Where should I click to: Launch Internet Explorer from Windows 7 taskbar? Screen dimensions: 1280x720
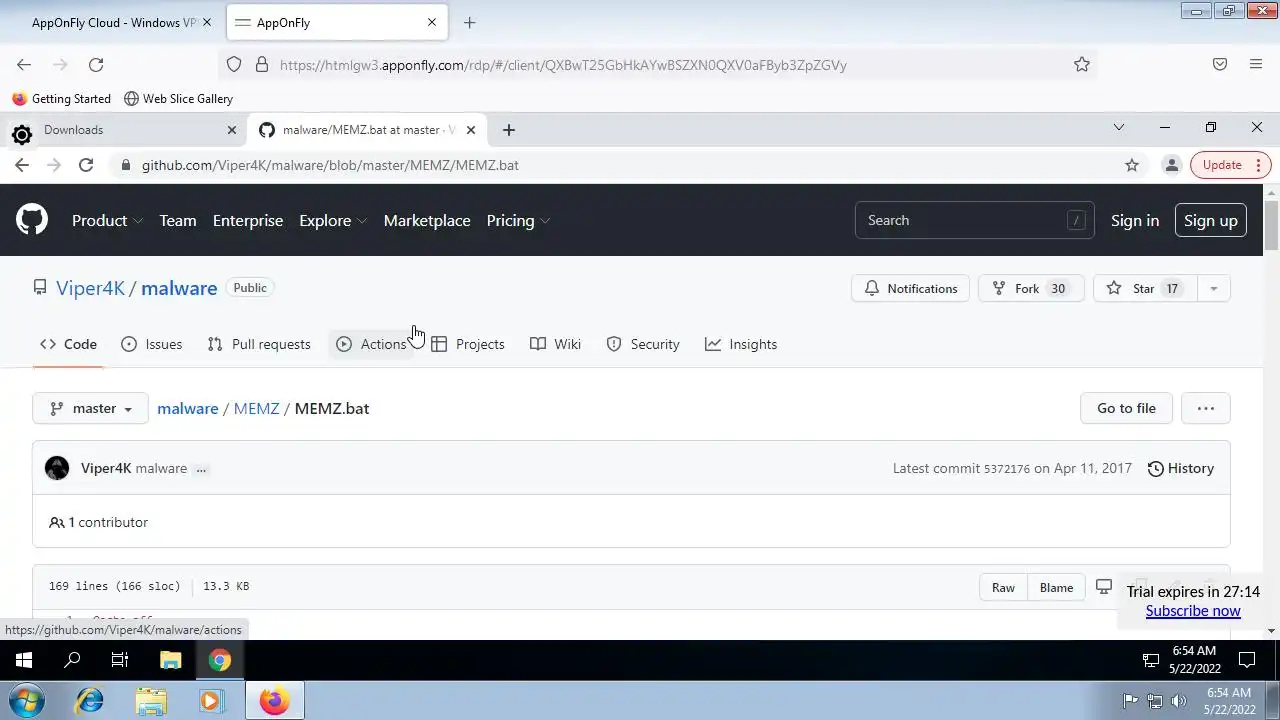tap(90, 700)
